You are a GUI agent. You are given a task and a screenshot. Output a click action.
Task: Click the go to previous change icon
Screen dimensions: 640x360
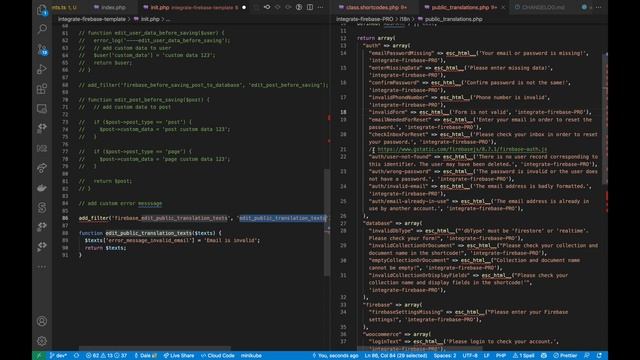point(267,7)
